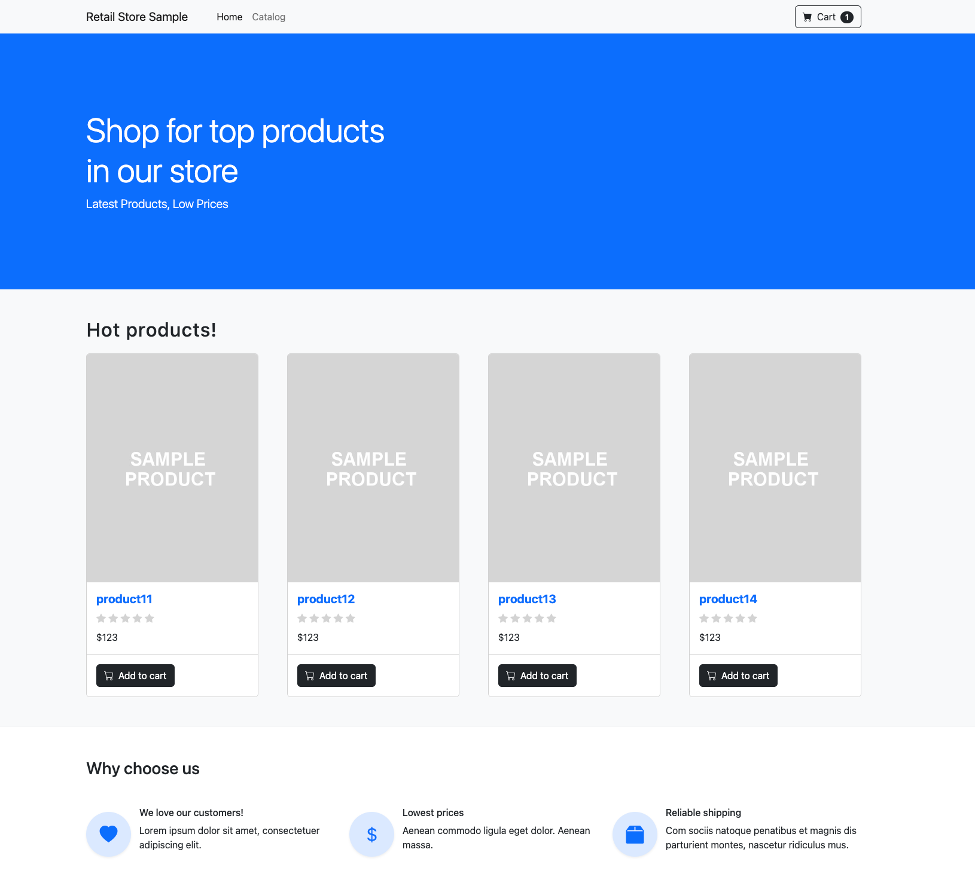Add product12 to the cart
This screenshot has width=977, height=893.
336,675
